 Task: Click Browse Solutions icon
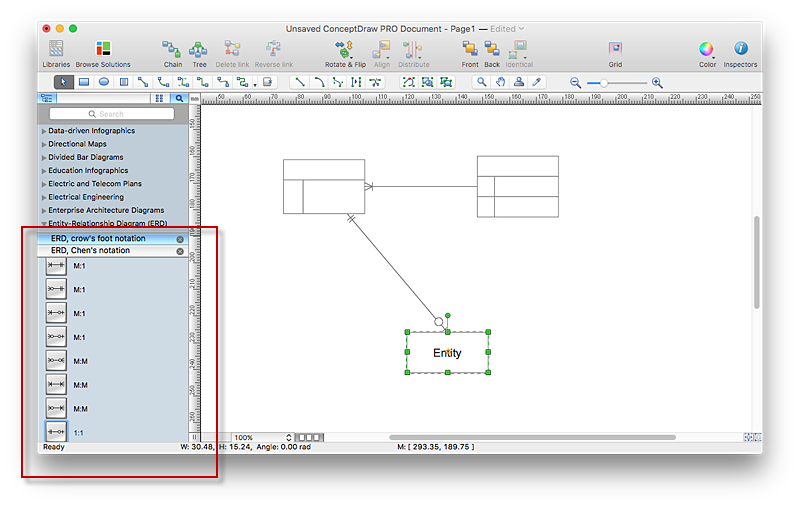click(x=103, y=54)
